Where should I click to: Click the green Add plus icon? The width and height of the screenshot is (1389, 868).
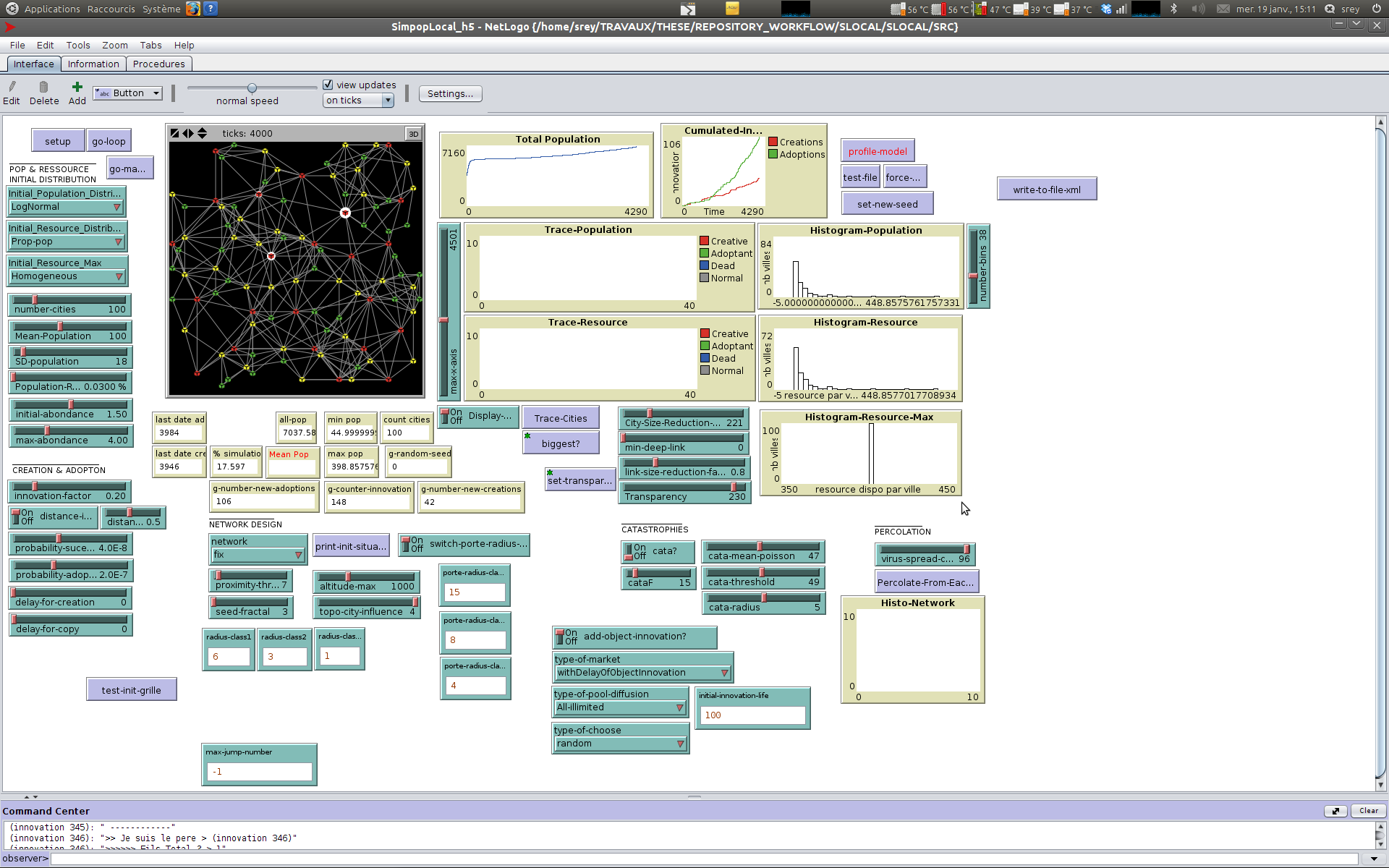(77, 87)
